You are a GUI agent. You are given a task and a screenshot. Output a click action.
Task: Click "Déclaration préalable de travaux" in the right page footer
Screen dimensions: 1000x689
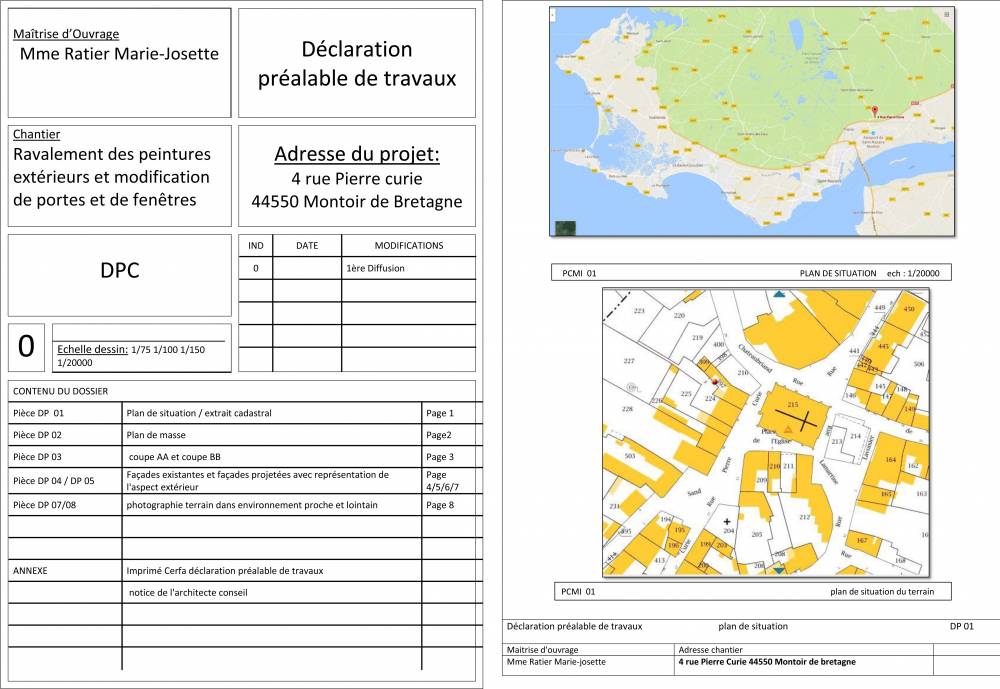click(x=575, y=626)
